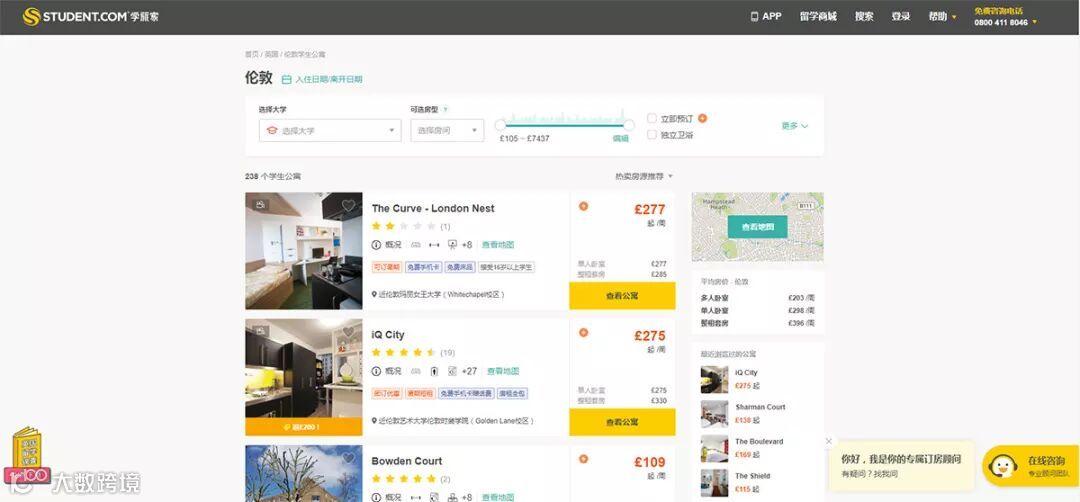Open 查看地图 link for The Curve

coord(498,244)
